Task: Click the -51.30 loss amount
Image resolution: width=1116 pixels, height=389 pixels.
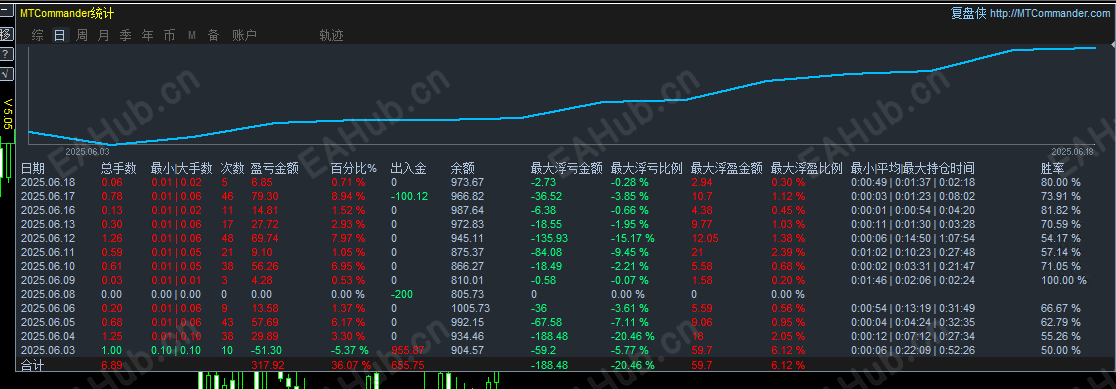Action: tap(267, 350)
